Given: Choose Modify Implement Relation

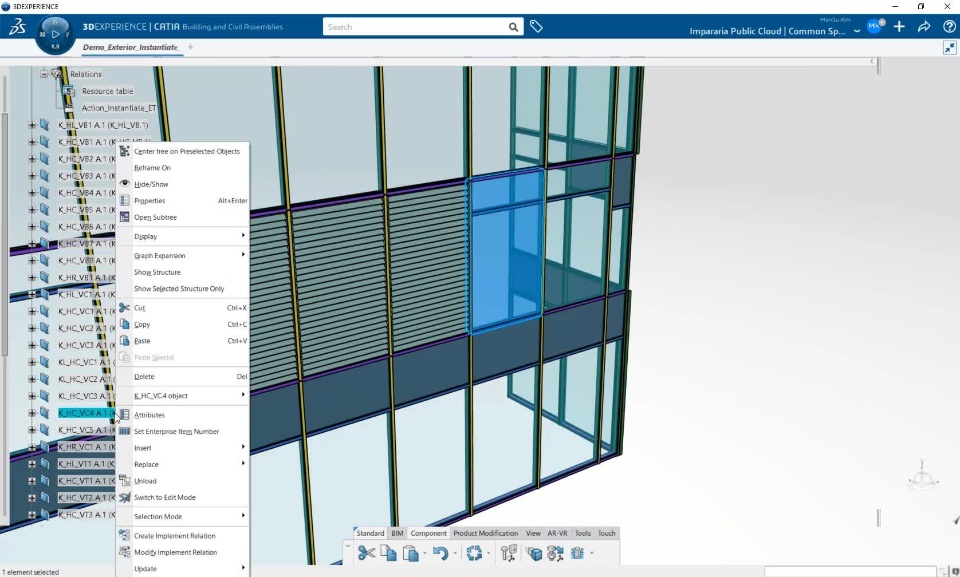Looking at the screenshot, I should (182, 552).
